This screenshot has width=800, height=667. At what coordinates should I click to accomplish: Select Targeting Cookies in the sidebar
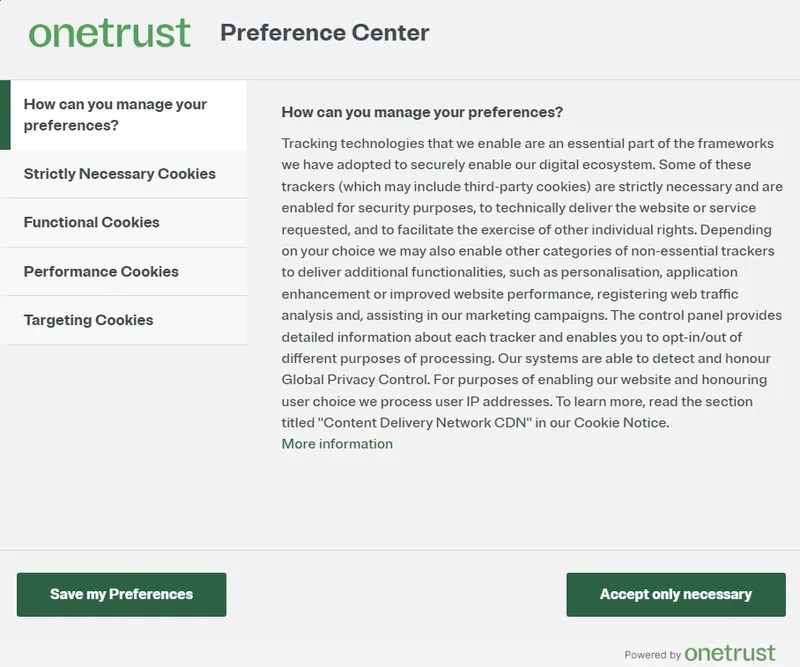tap(89, 320)
